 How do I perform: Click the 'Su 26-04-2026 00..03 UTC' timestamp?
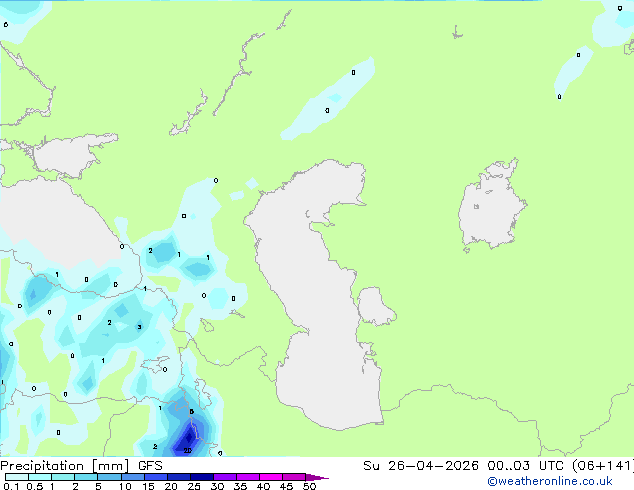pos(465,466)
